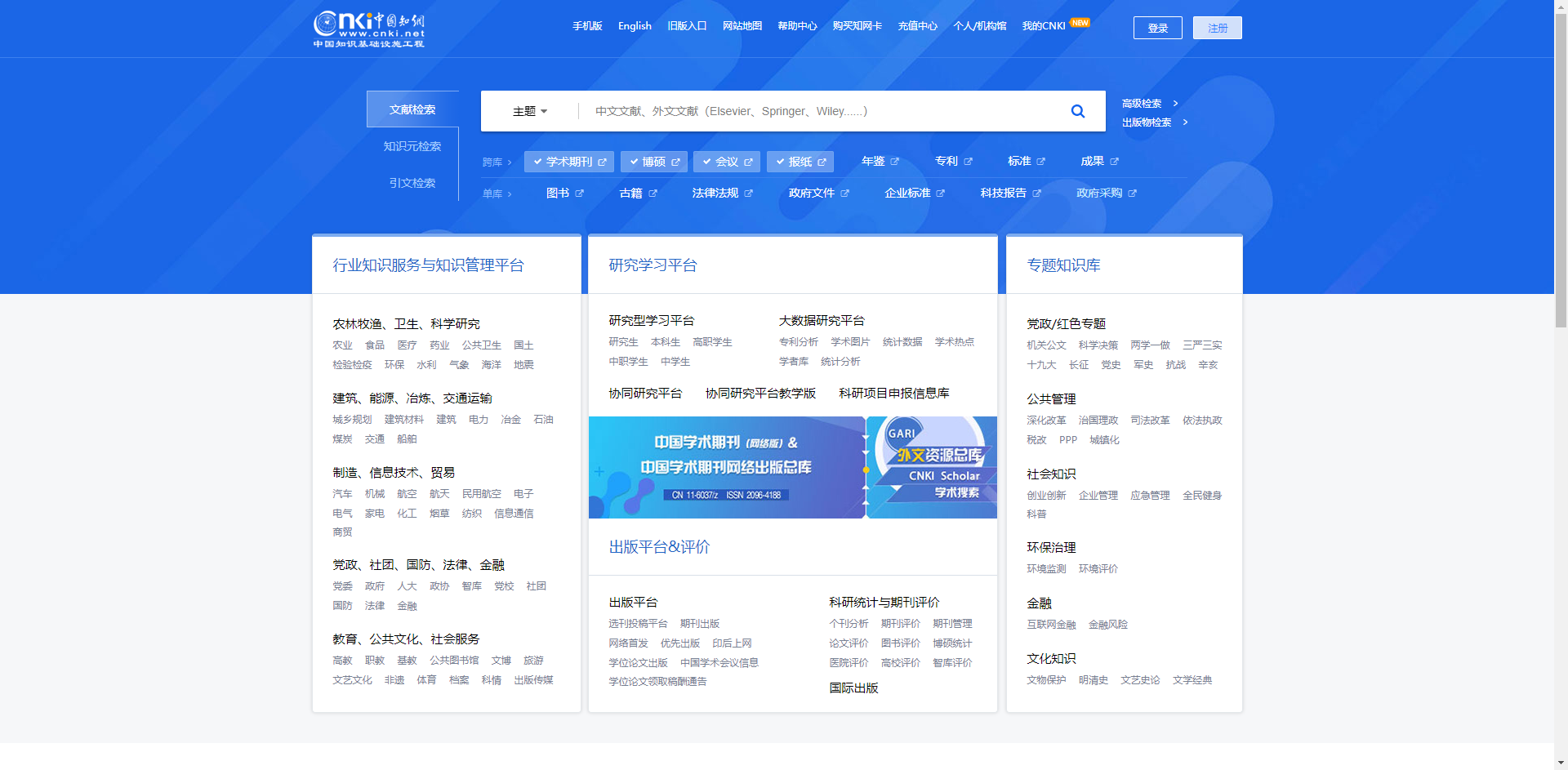
Task: Toggle the 报纸 database checkbox
Action: coord(780,162)
